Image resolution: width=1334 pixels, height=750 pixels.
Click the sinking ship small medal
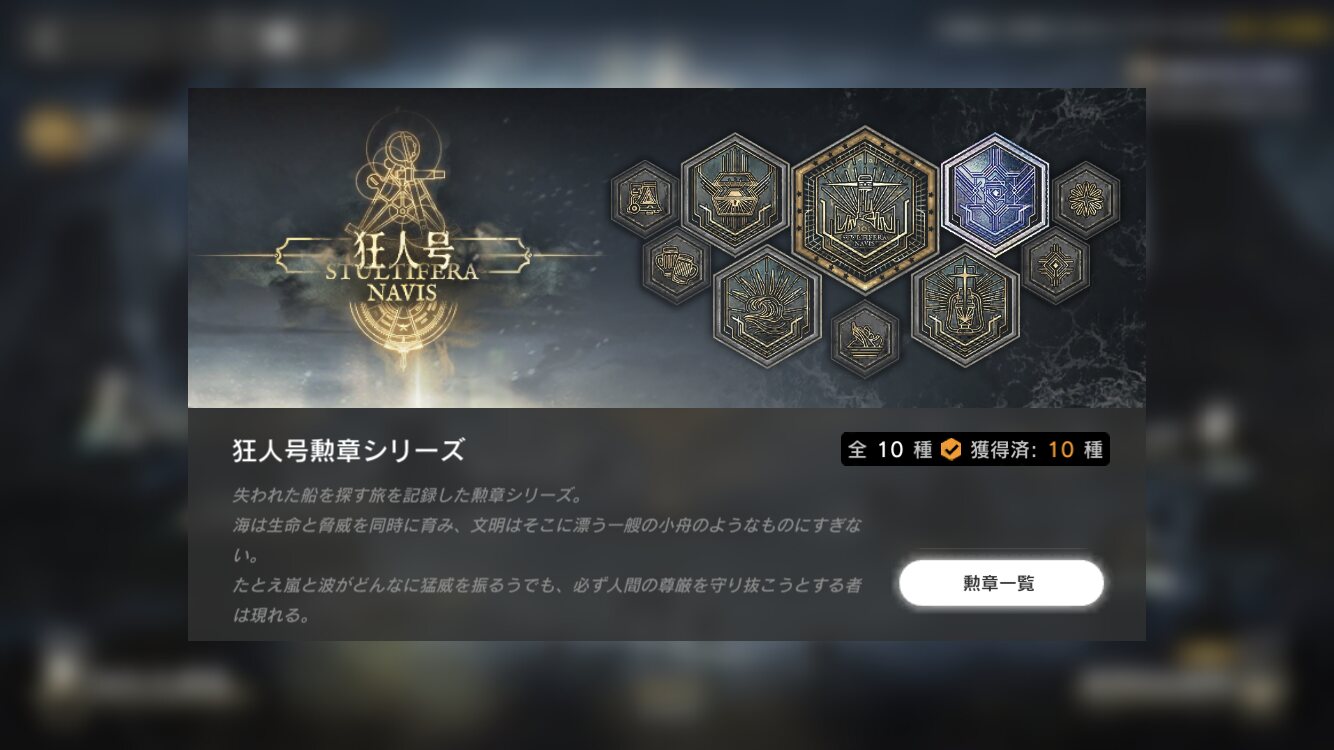865,339
